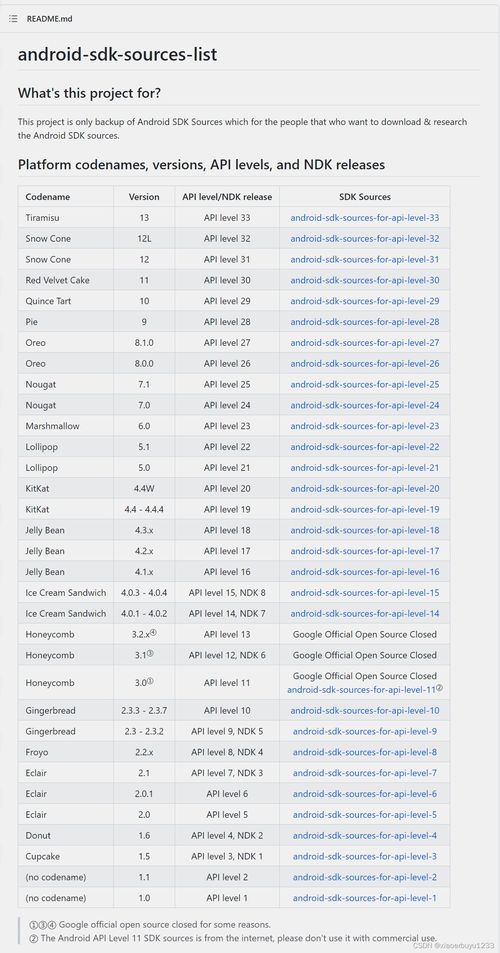Open android-sdk-sources-for-api-level-33 link

click(365, 218)
